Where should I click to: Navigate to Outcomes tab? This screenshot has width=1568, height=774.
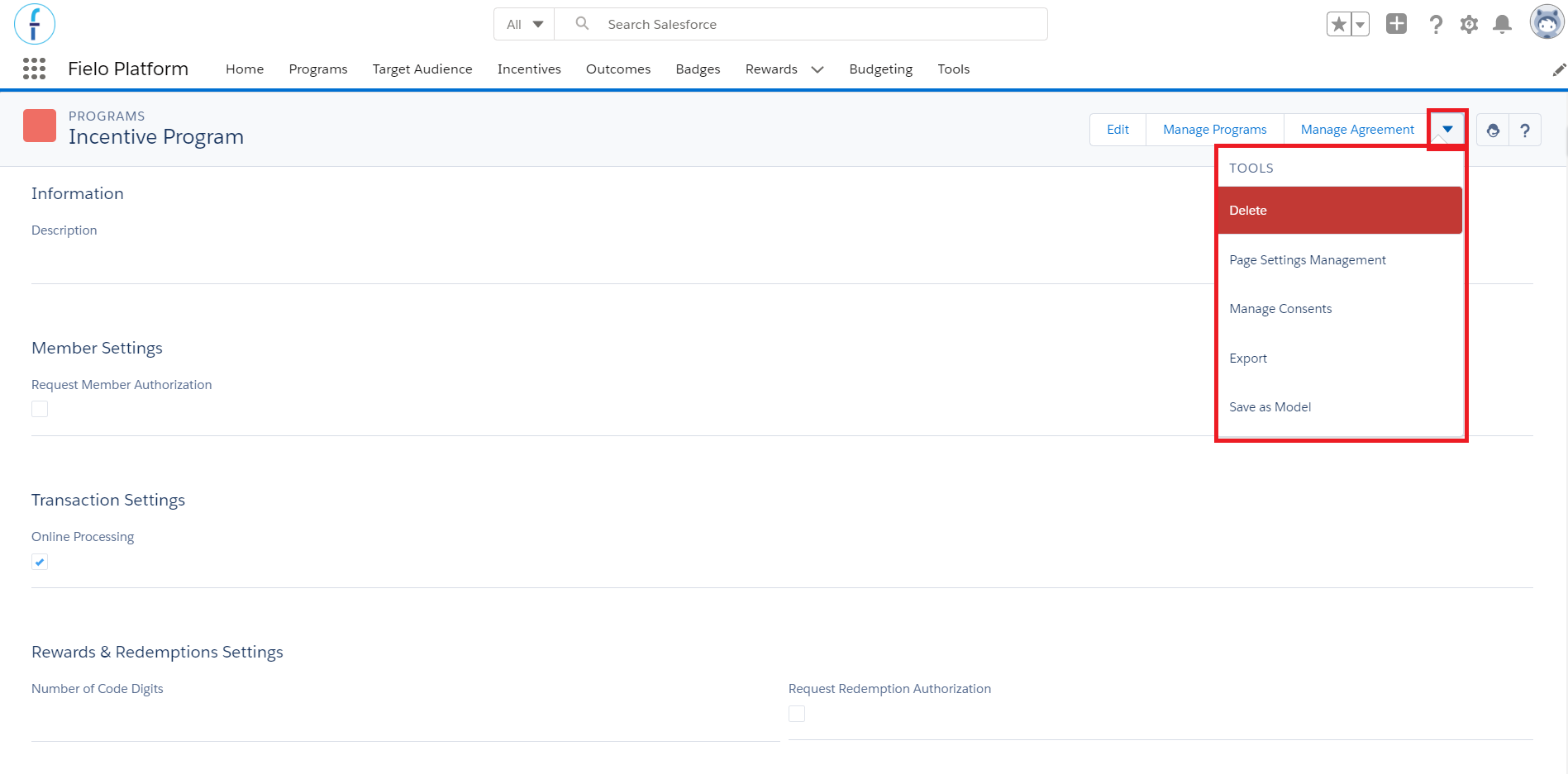click(618, 69)
